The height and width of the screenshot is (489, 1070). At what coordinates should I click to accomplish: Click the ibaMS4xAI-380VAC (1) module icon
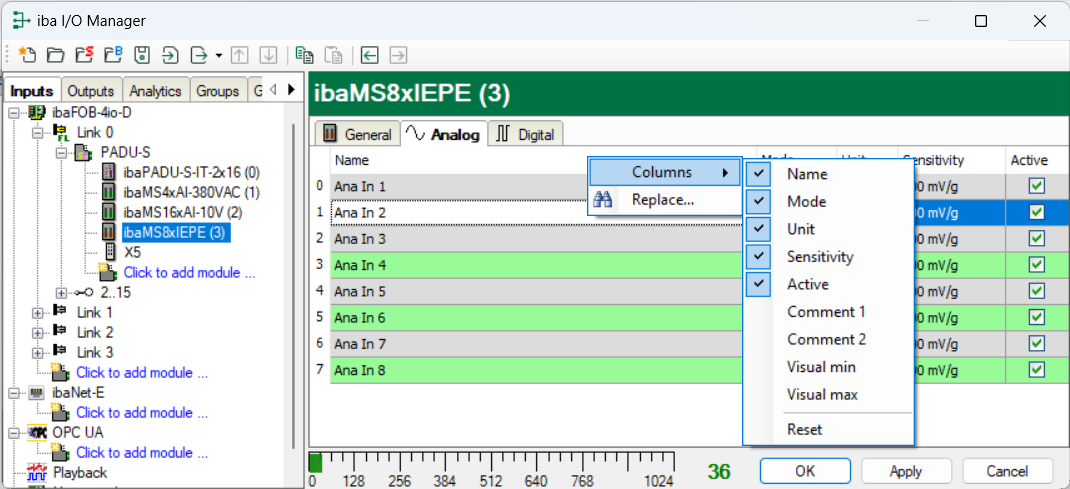tap(108, 192)
